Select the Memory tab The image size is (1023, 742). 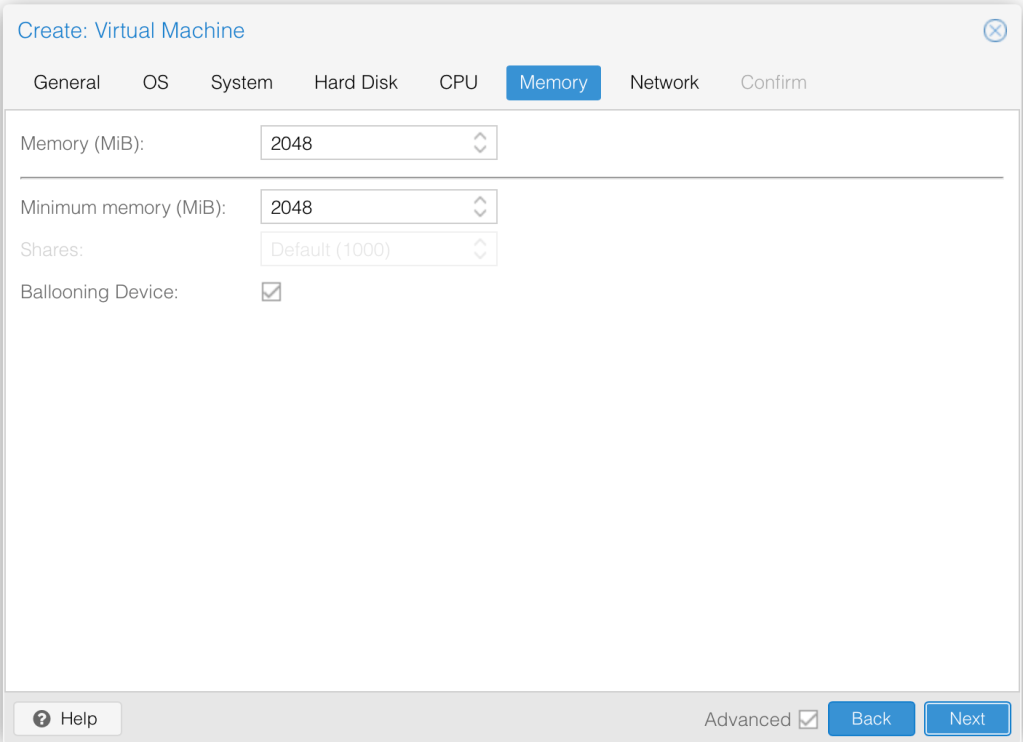coord(553,83)
